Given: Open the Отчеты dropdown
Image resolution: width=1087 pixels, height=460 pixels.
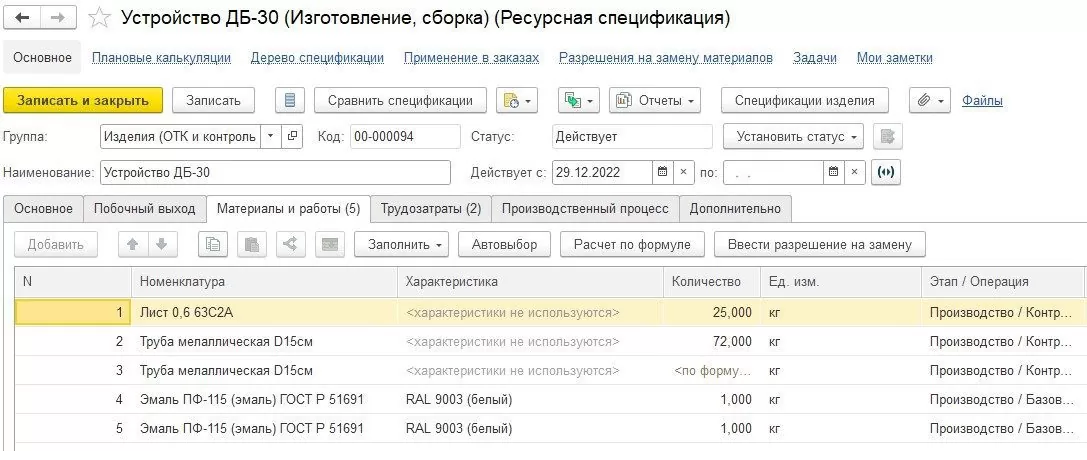Looking at the screenshot, I should point(654,100).
